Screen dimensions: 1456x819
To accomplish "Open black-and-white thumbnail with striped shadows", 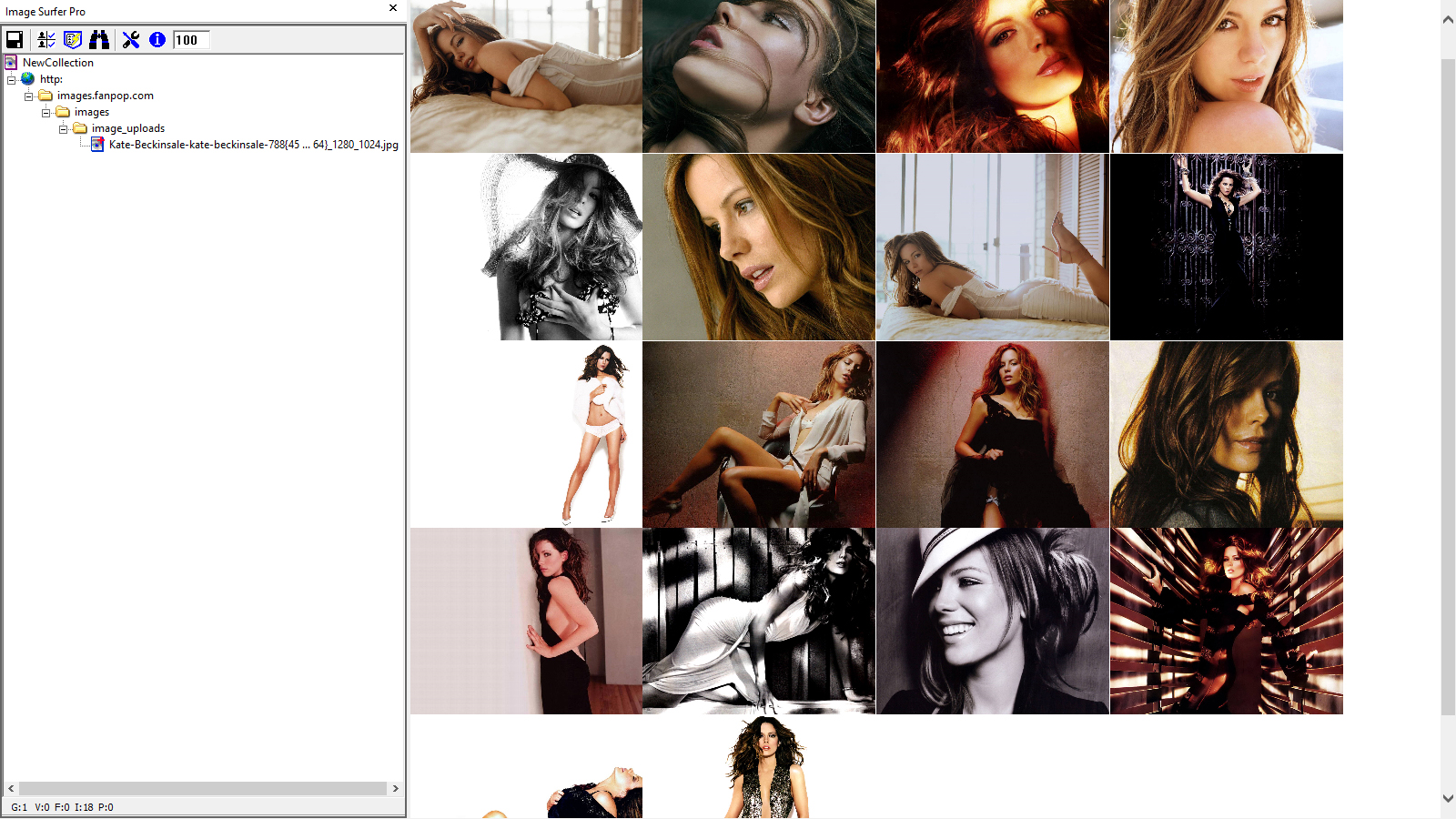I will (759, 621).
